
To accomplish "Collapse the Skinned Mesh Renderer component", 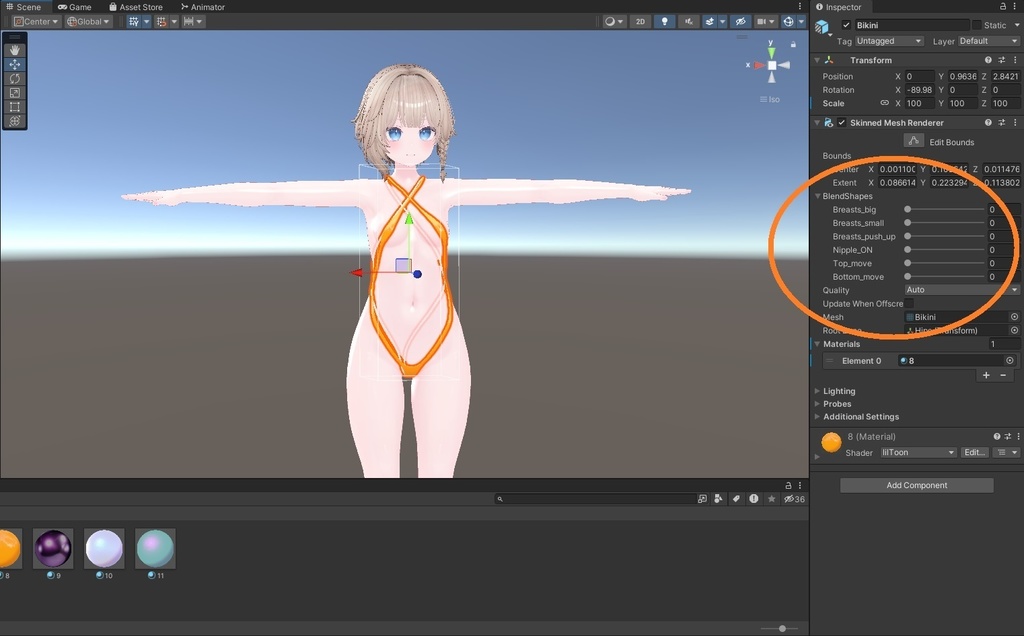I will point(817,123).
